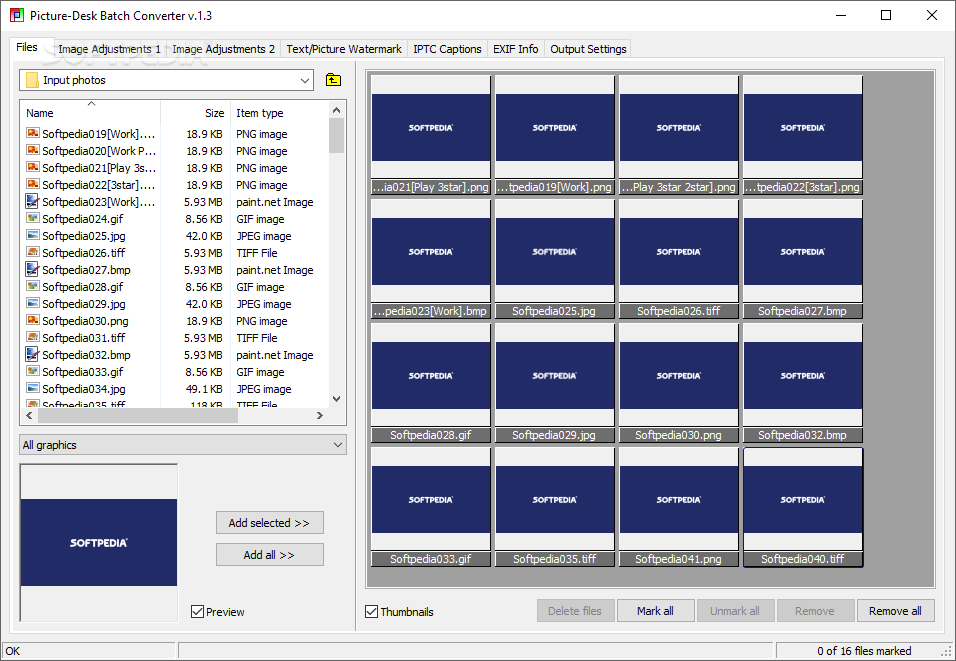This screenshot has height=661, width=956.
Task: Select the Softpedia026.tiff thumbnail
Action: [679, 259]
